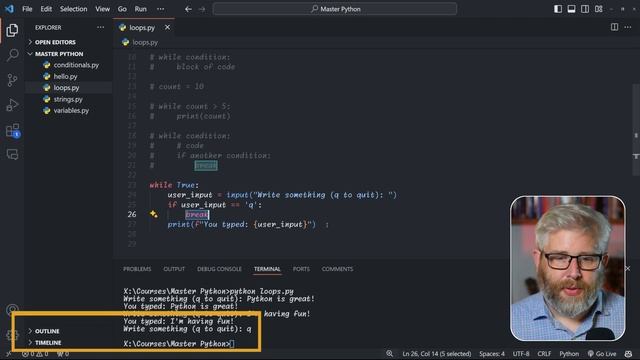Switch to the Problems panel tab
The height and width of the screenshot is (360, 640).
click(x=137, y=269)
